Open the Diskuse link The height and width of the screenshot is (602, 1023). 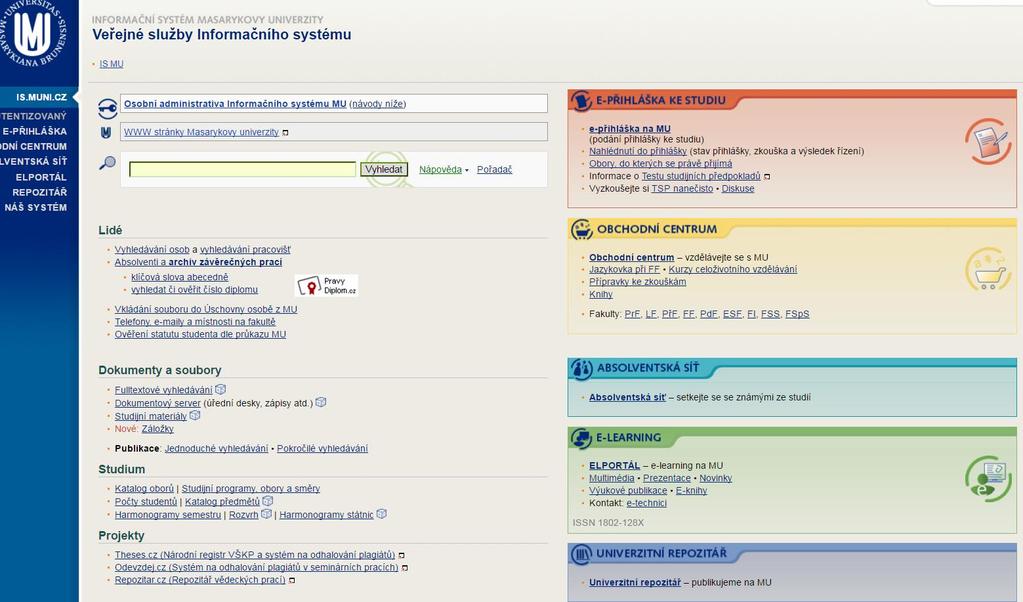click(737, 188)
